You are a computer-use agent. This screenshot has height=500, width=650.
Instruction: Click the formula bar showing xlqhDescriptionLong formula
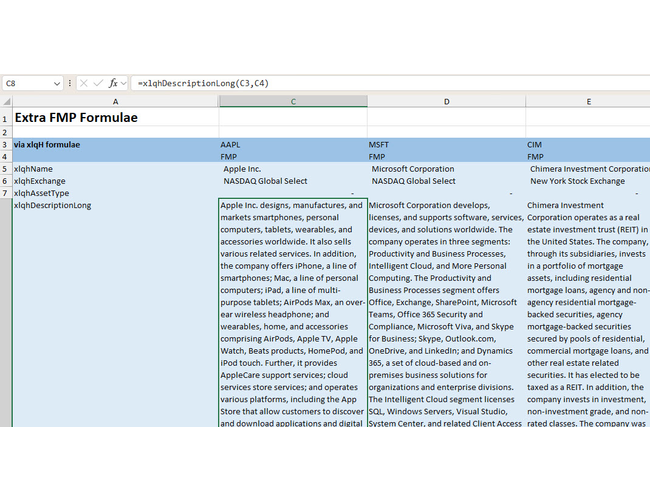pyautogui.click(x=390, y=83)
